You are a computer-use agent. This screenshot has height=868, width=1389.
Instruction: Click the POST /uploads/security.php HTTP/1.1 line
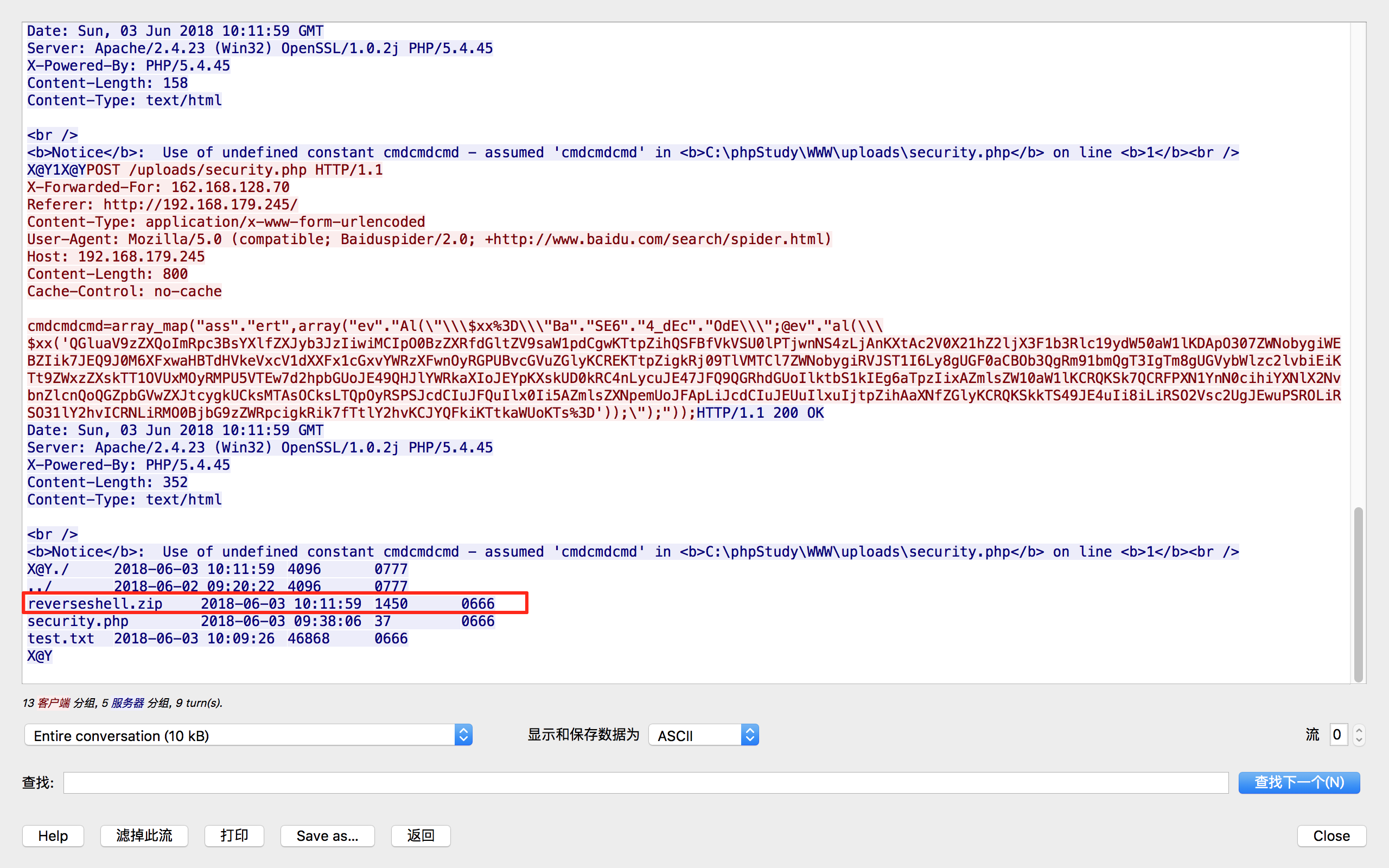235,170
